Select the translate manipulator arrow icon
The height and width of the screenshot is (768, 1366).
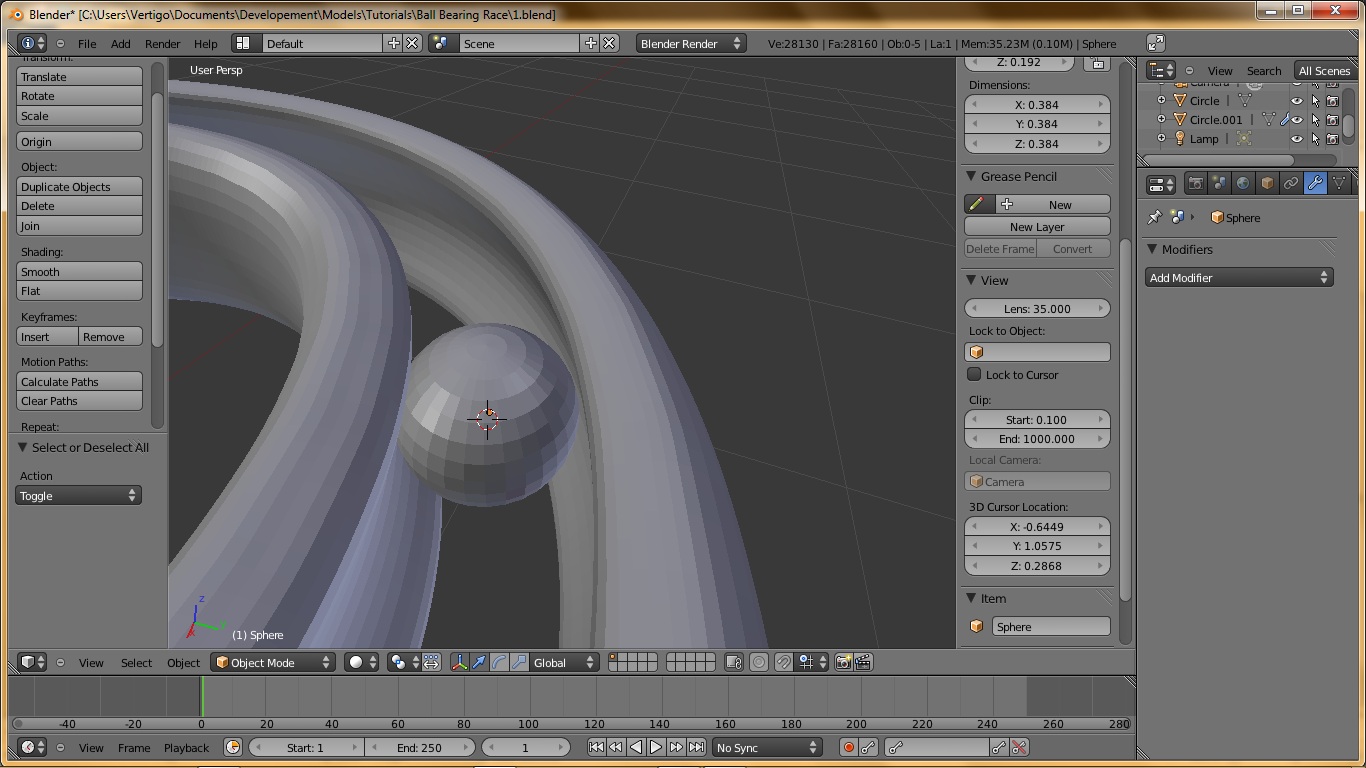(480, 662)
